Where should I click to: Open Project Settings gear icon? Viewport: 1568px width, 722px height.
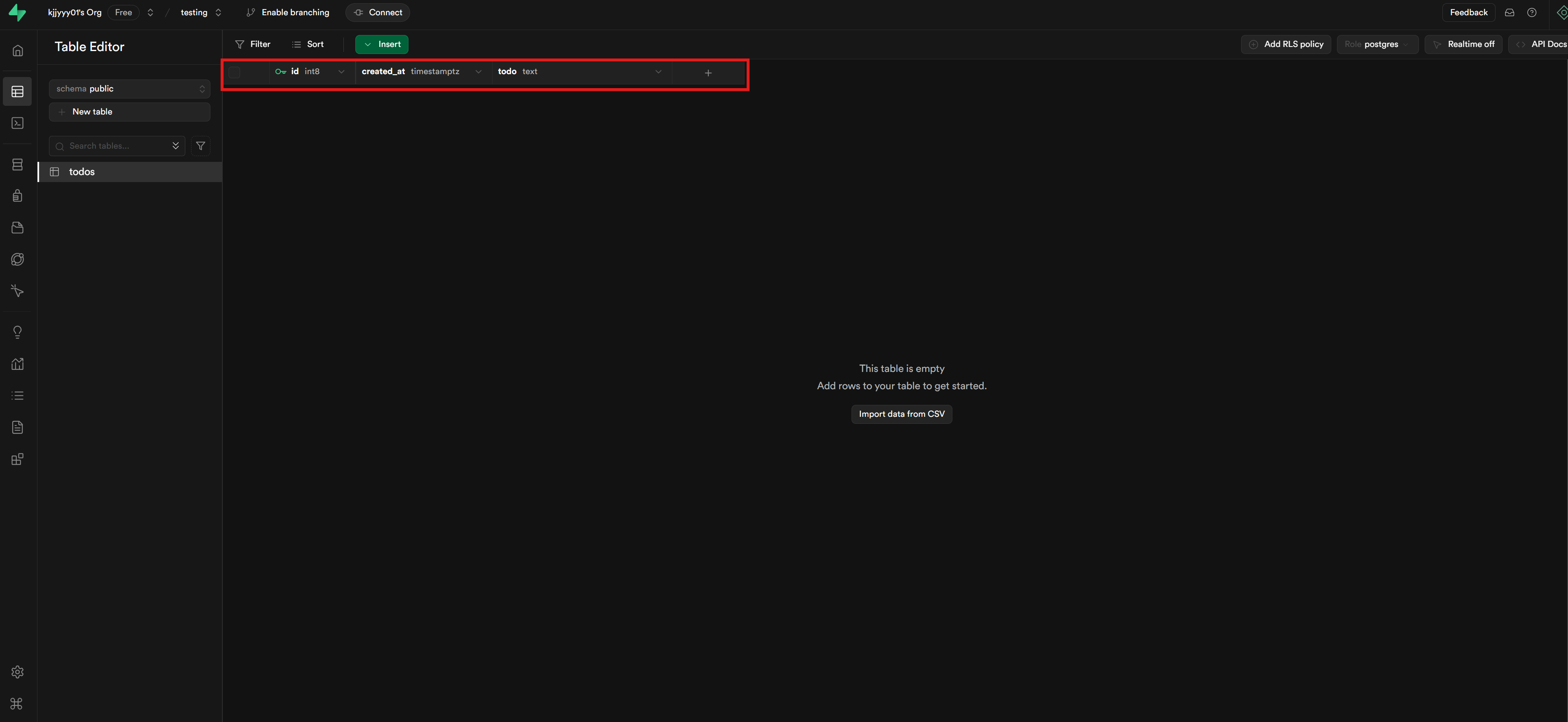18,671
